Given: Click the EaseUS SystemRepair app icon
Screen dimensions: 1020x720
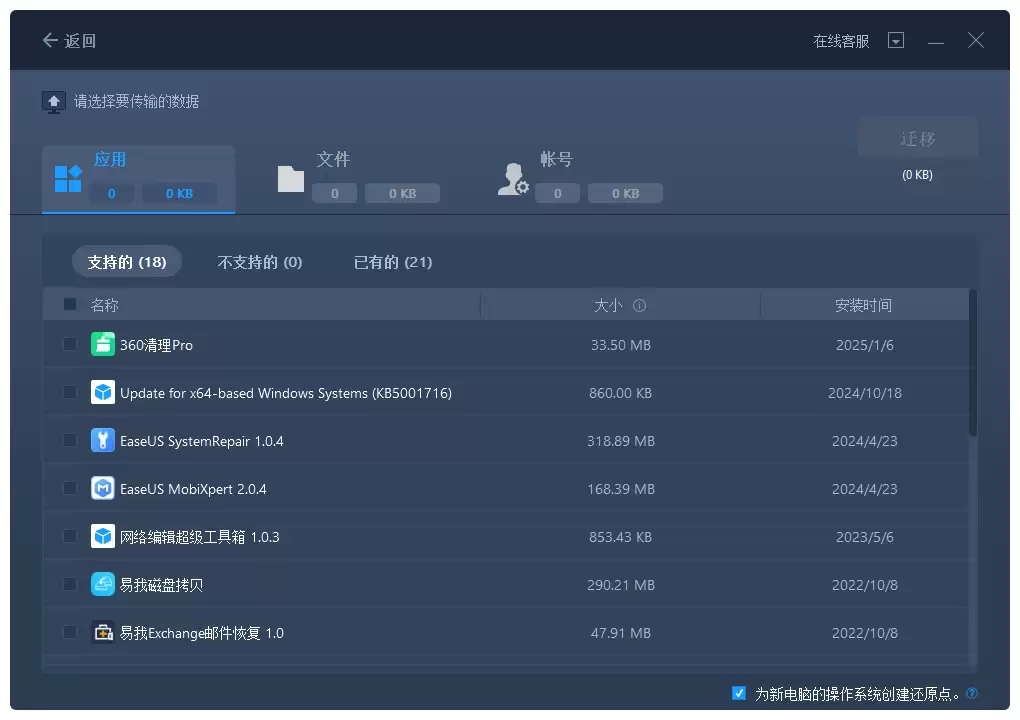Looking at the screenshot, I should [102, 440].
